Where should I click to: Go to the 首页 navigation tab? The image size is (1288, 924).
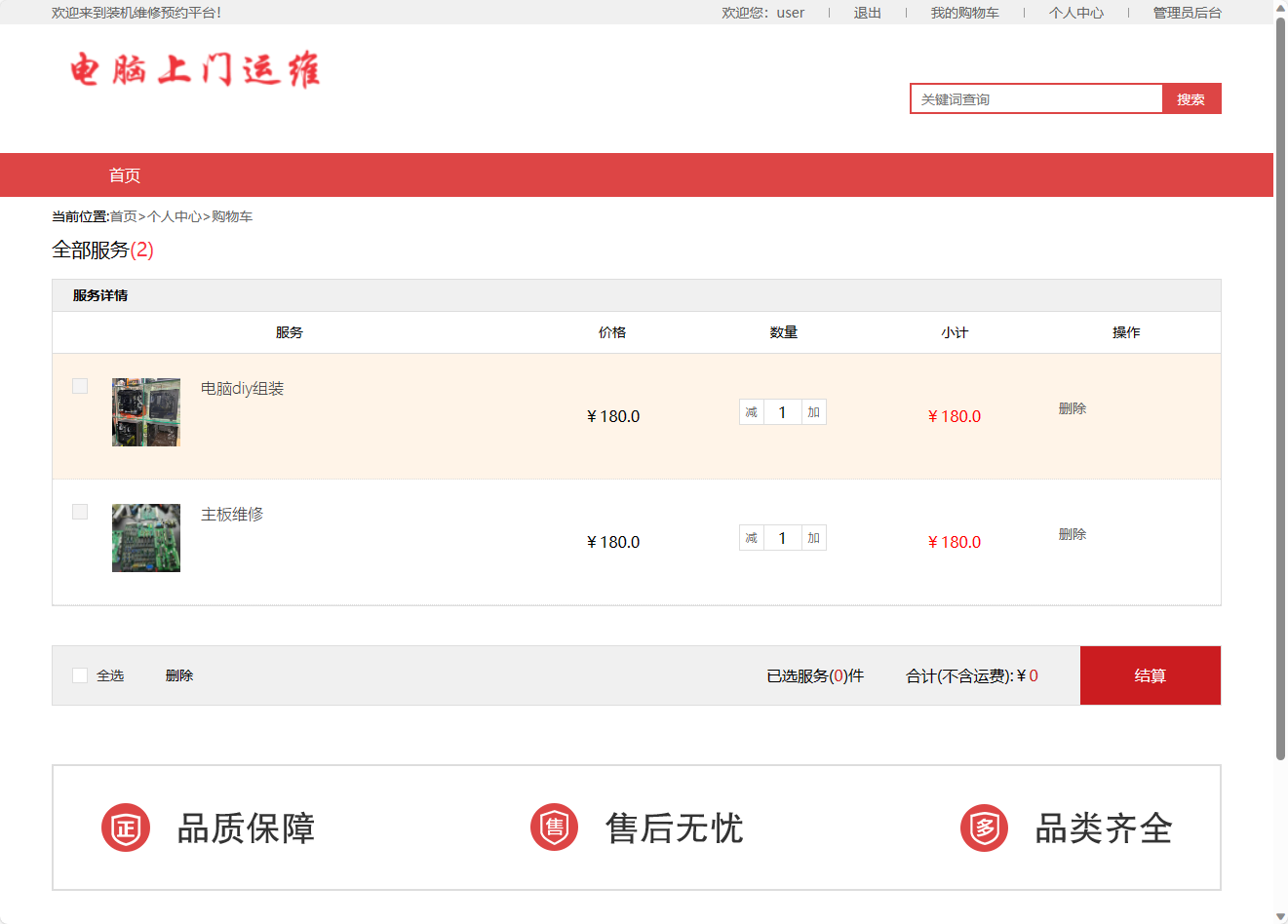(x=125, y=175)
